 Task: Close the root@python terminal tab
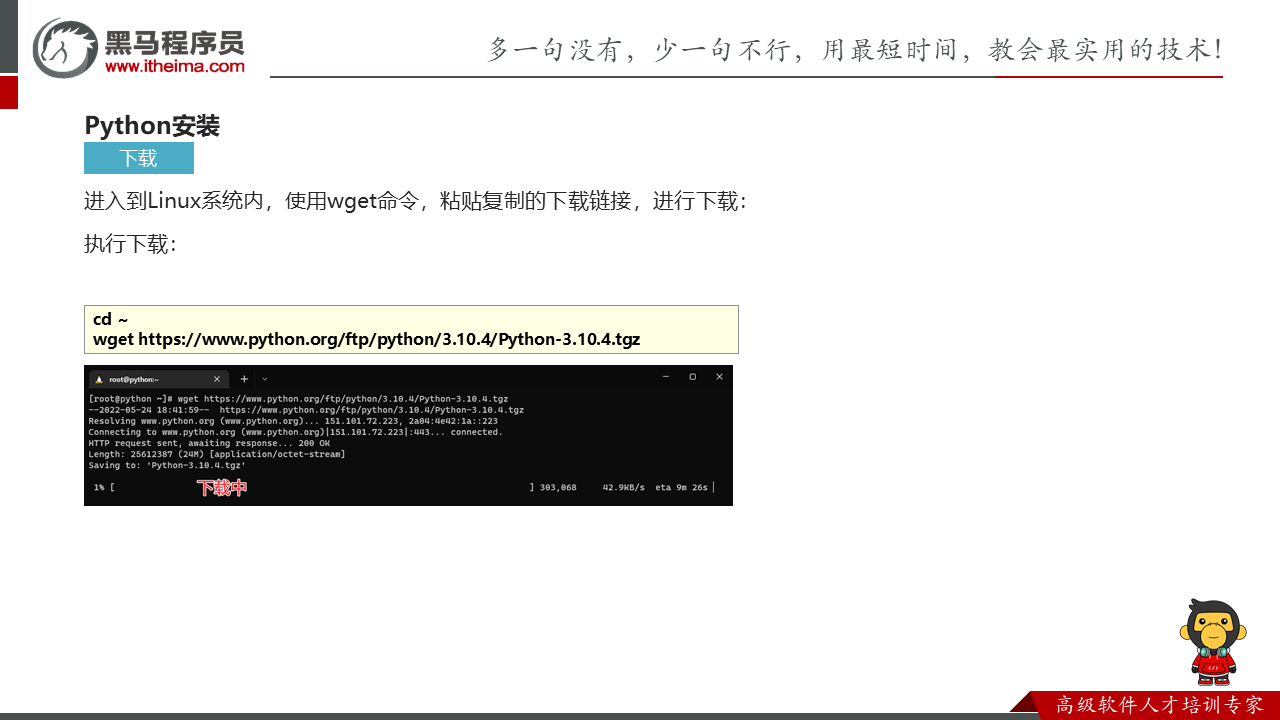217,379
